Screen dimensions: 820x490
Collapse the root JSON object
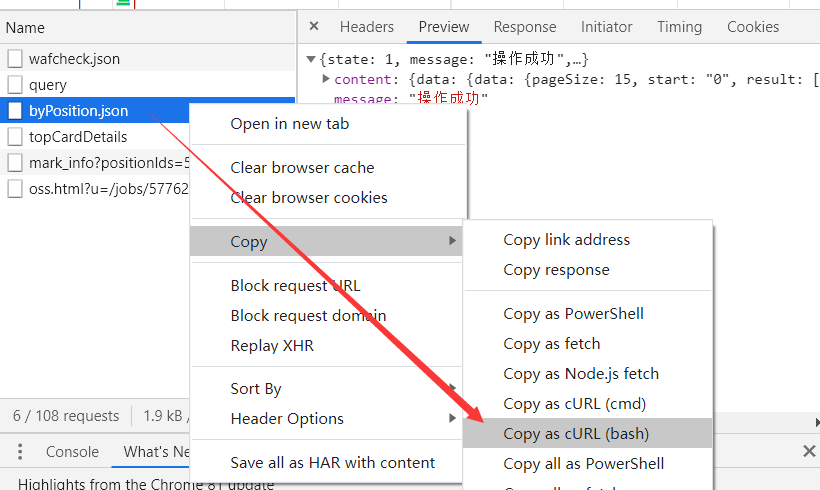pyautogui.click(x=311, y=59)
